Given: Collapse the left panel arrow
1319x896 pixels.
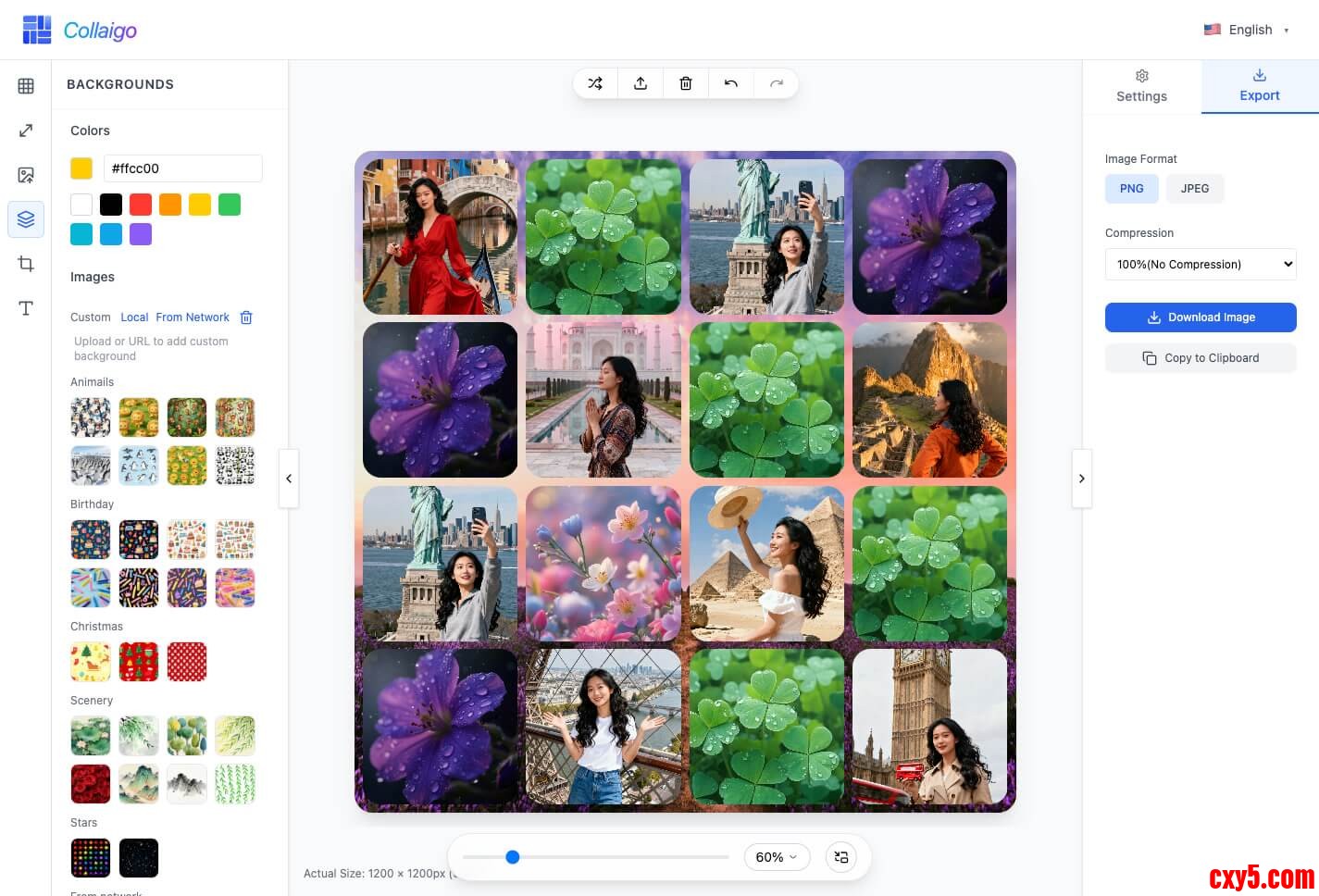Looking at the screenshot, I should (289, 479).
